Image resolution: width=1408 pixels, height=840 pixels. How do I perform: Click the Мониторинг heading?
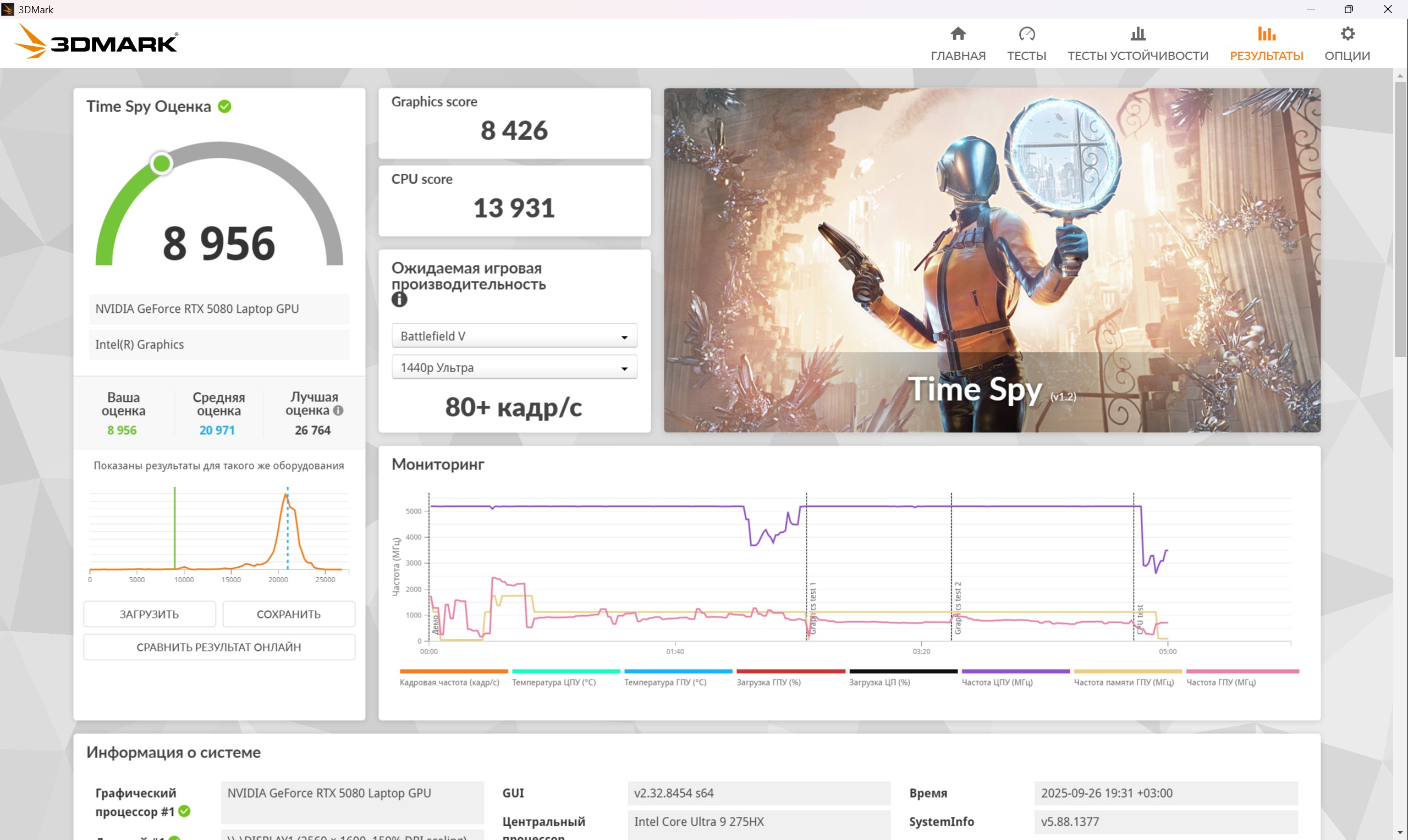point(438,465)
